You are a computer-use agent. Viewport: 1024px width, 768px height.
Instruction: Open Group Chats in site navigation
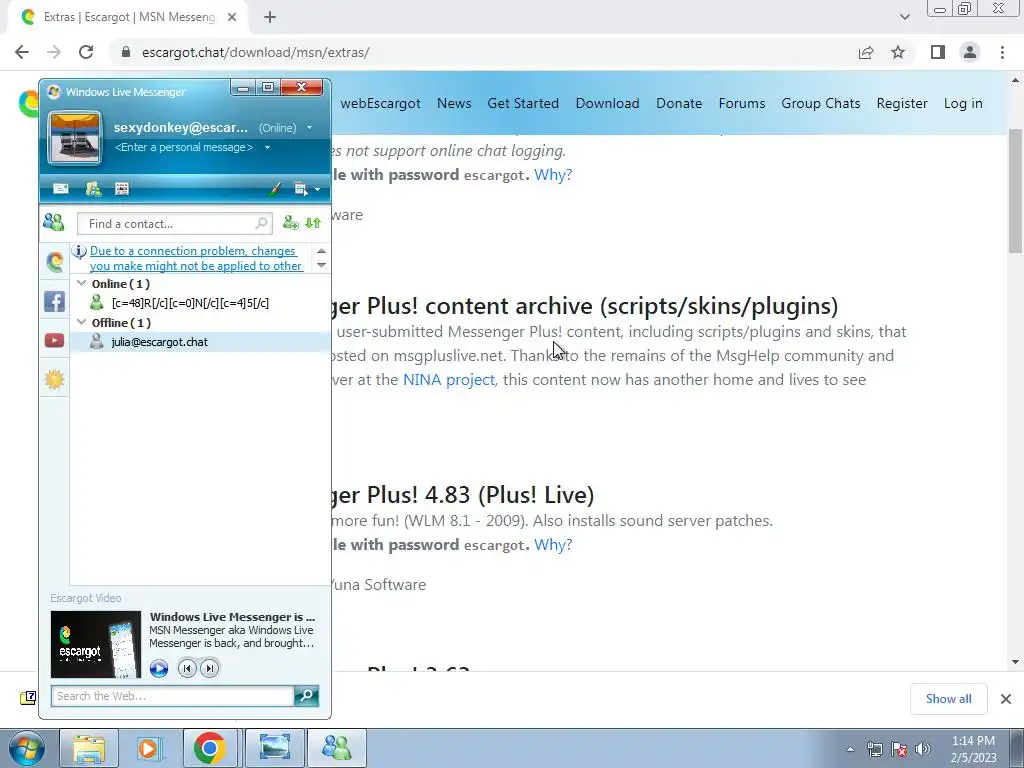click(821, 103)
